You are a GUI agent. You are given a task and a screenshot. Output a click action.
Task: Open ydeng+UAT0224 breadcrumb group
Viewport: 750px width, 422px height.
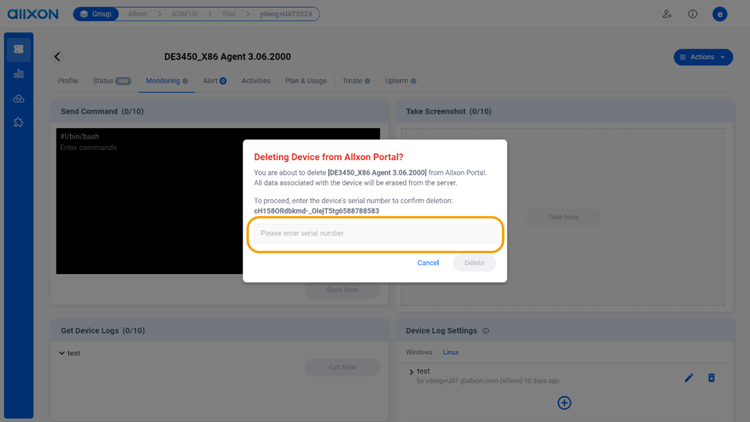286,14
